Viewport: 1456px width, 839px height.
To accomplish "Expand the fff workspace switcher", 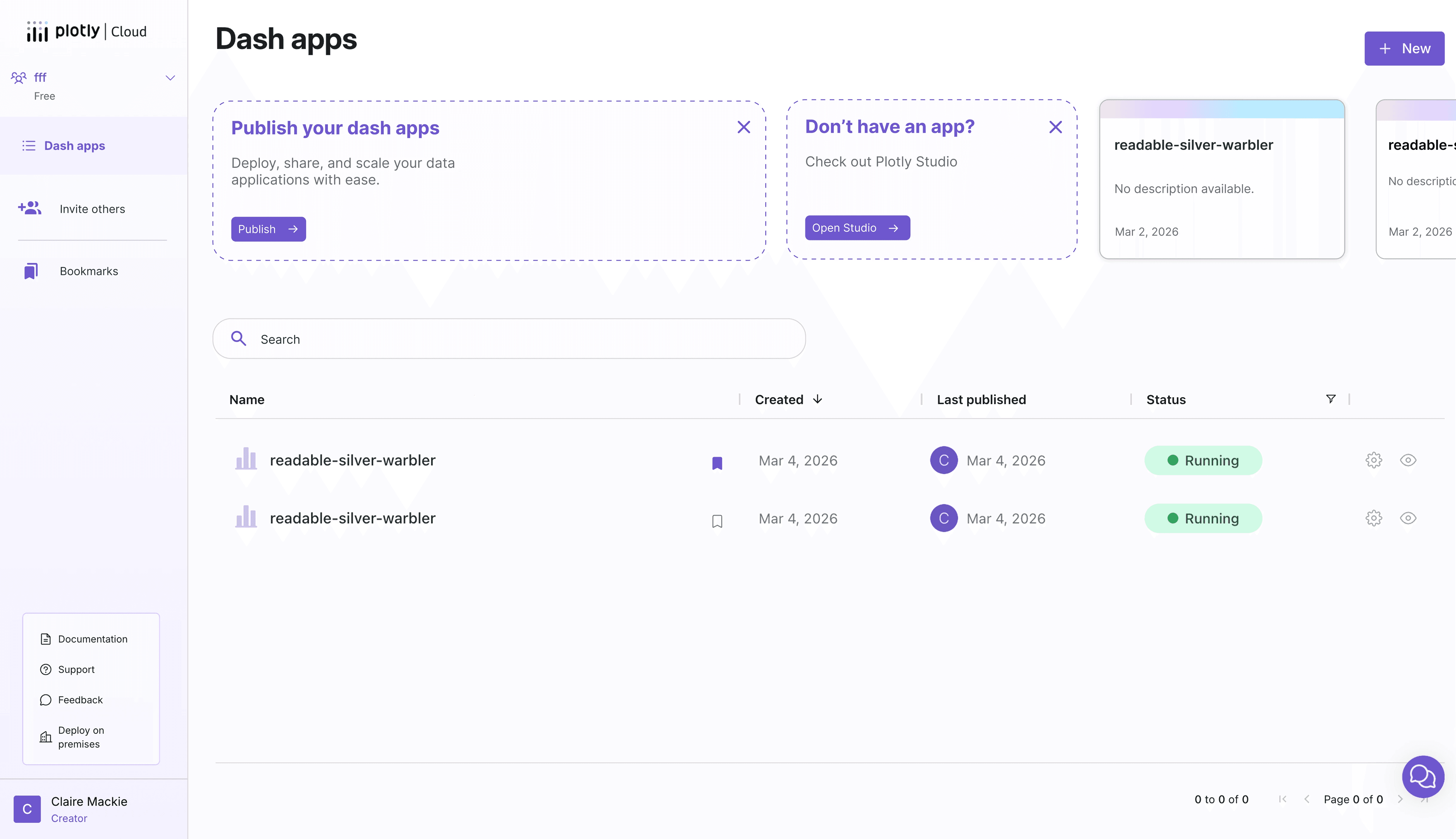I will click(170, 78).
